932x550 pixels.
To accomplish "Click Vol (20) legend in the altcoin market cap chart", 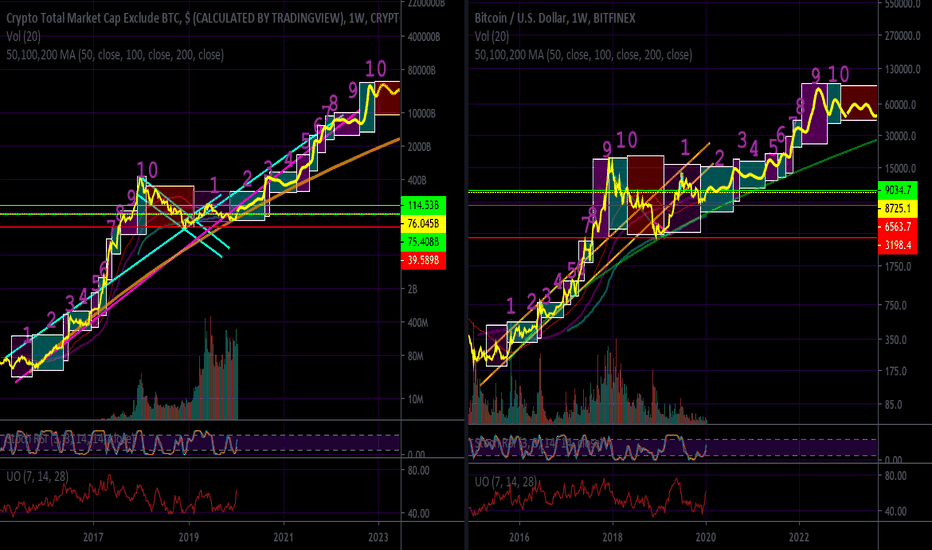I will (23, 36).
